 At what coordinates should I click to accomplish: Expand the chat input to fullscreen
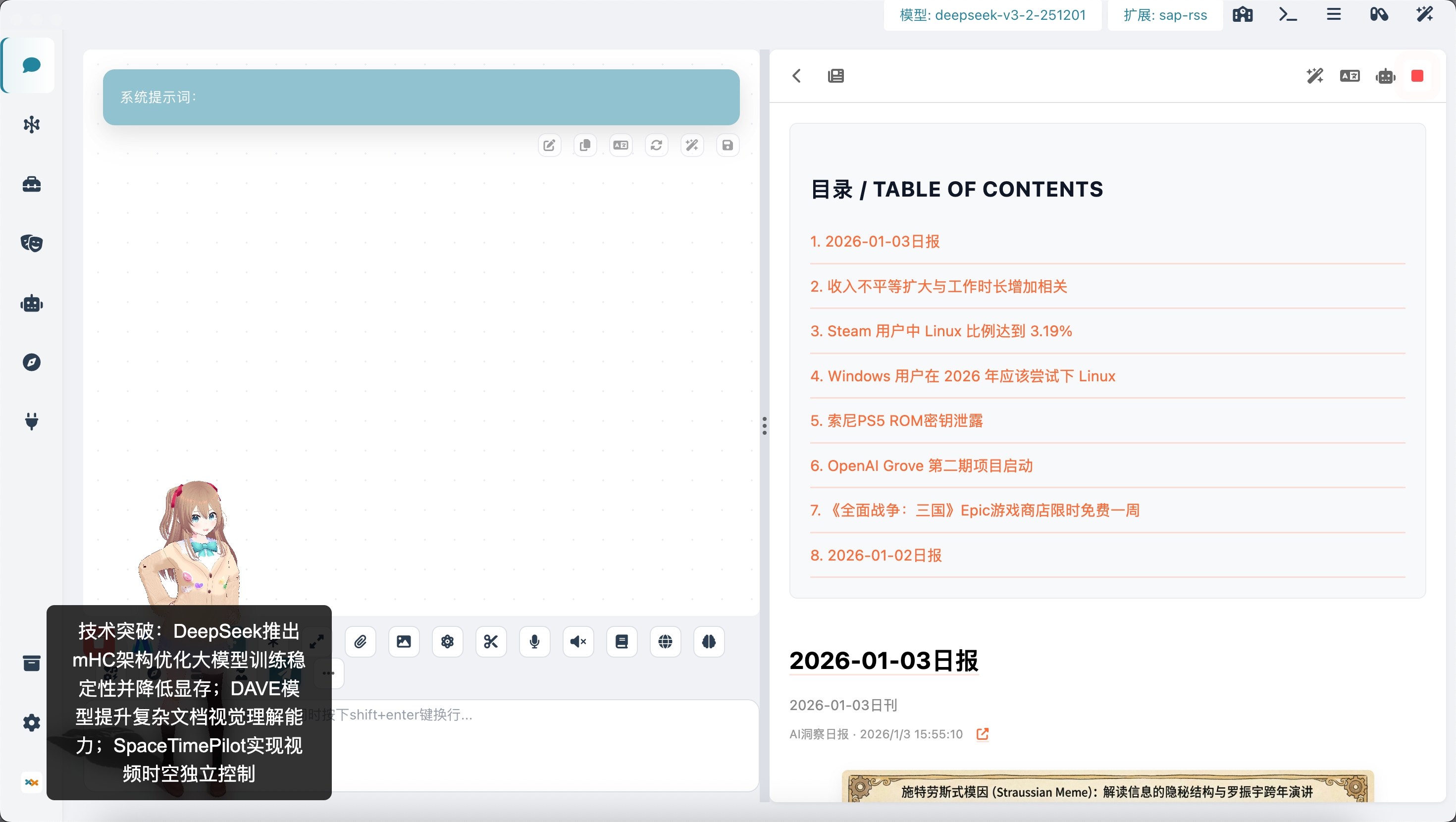pos(316,642)
